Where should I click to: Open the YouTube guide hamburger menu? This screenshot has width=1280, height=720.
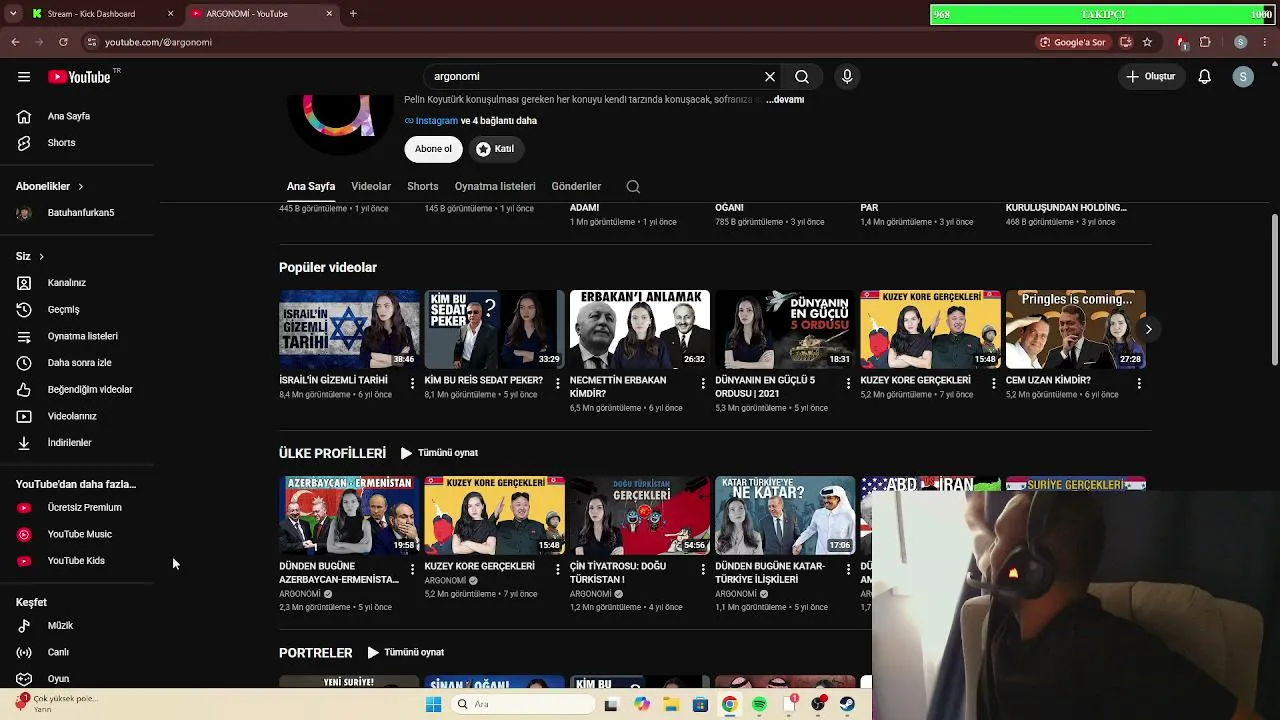(x=24, y=77)
